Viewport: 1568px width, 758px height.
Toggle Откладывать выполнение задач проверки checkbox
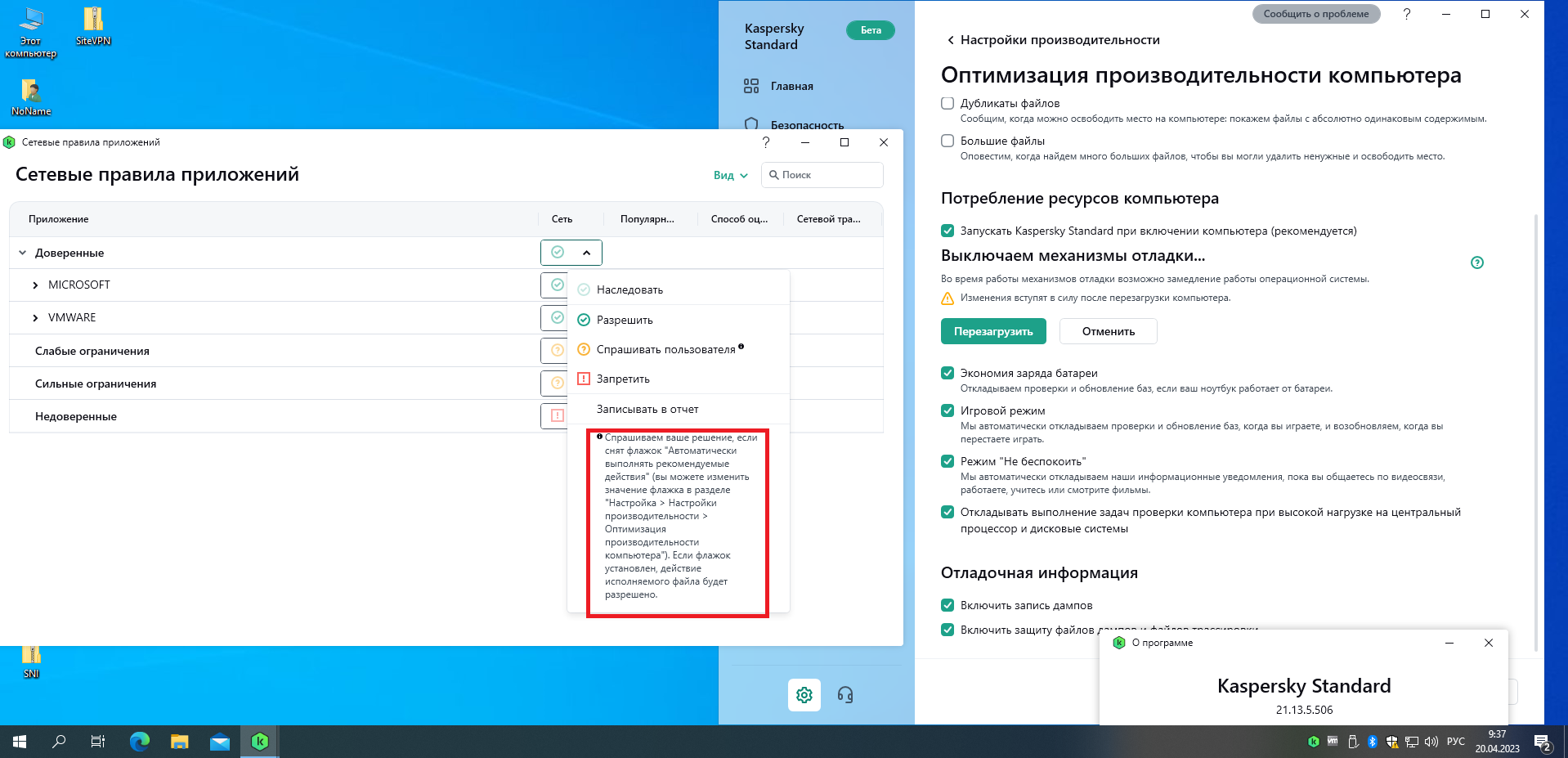click(948, 512)
